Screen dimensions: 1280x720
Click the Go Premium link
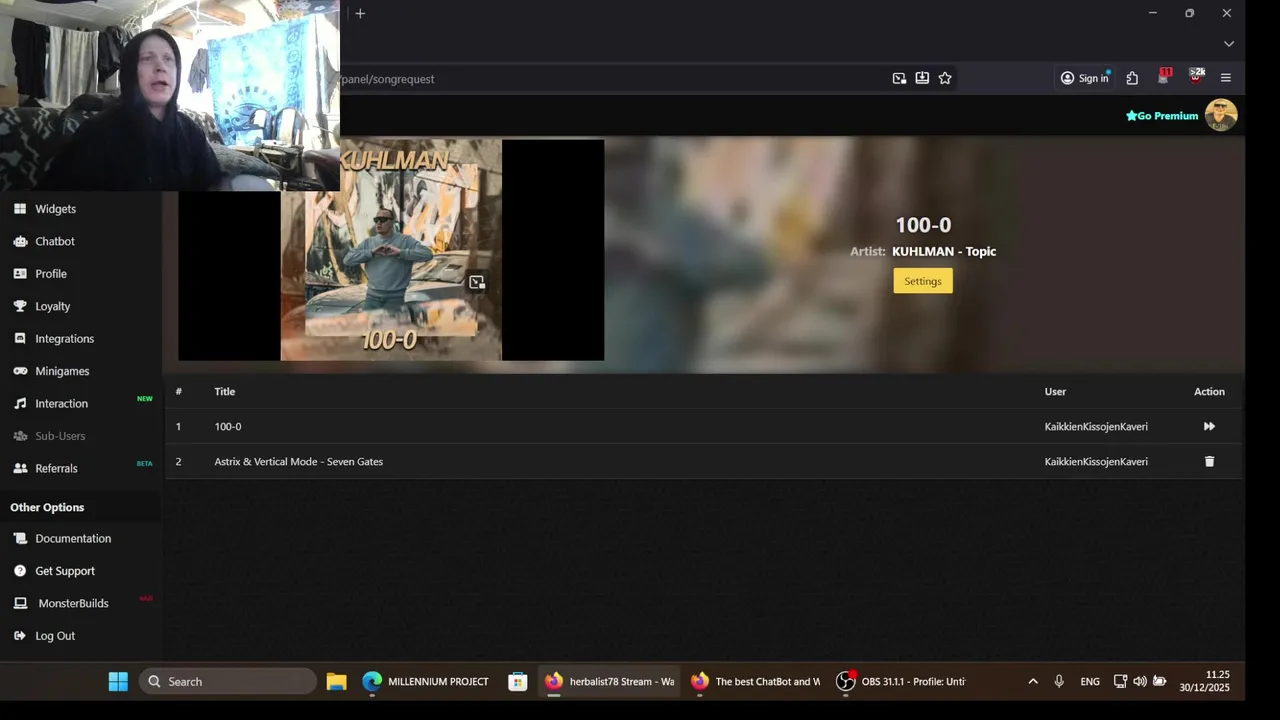(x=1162, y=116)
